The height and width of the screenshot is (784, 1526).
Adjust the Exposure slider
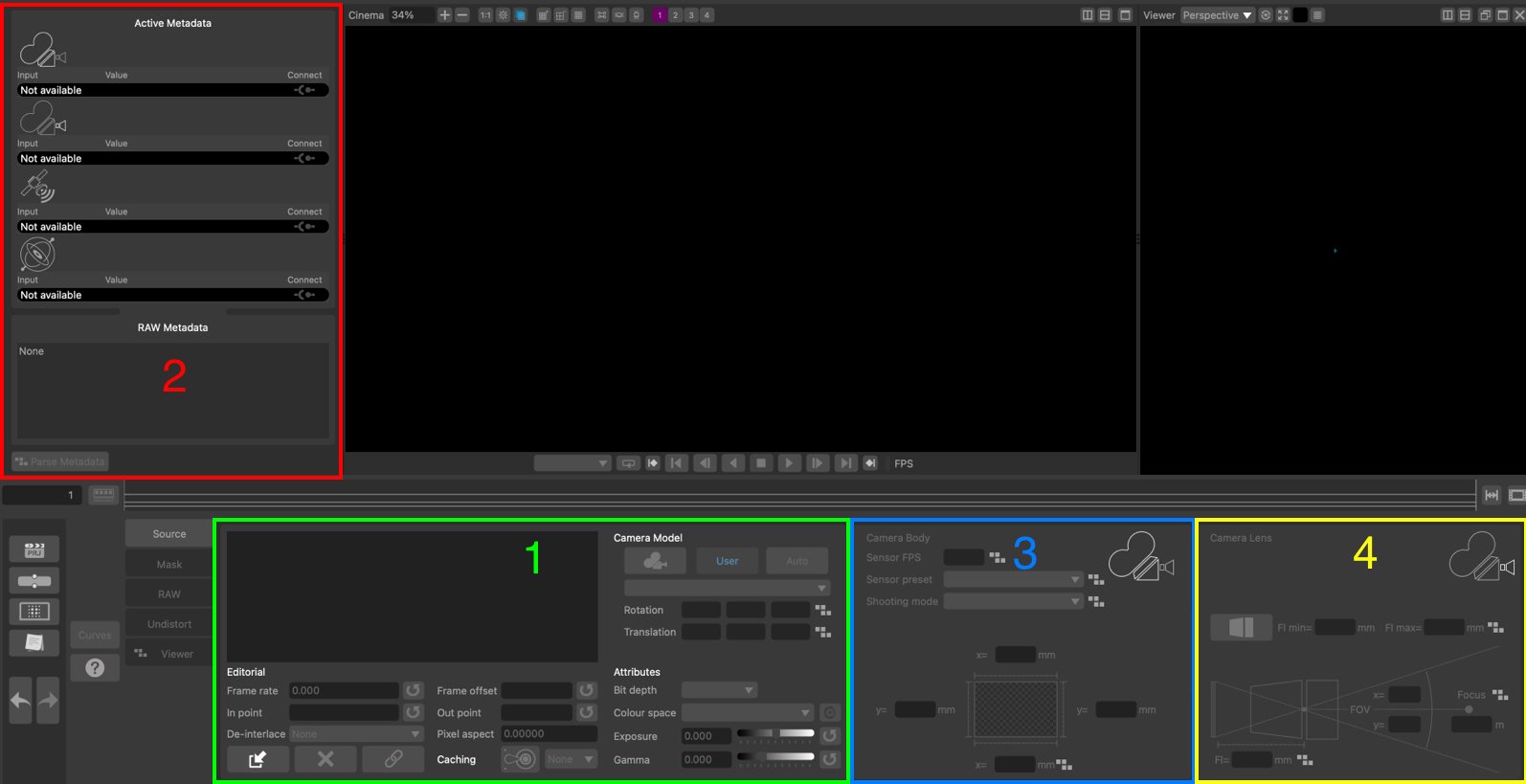[x=774, y=733]
